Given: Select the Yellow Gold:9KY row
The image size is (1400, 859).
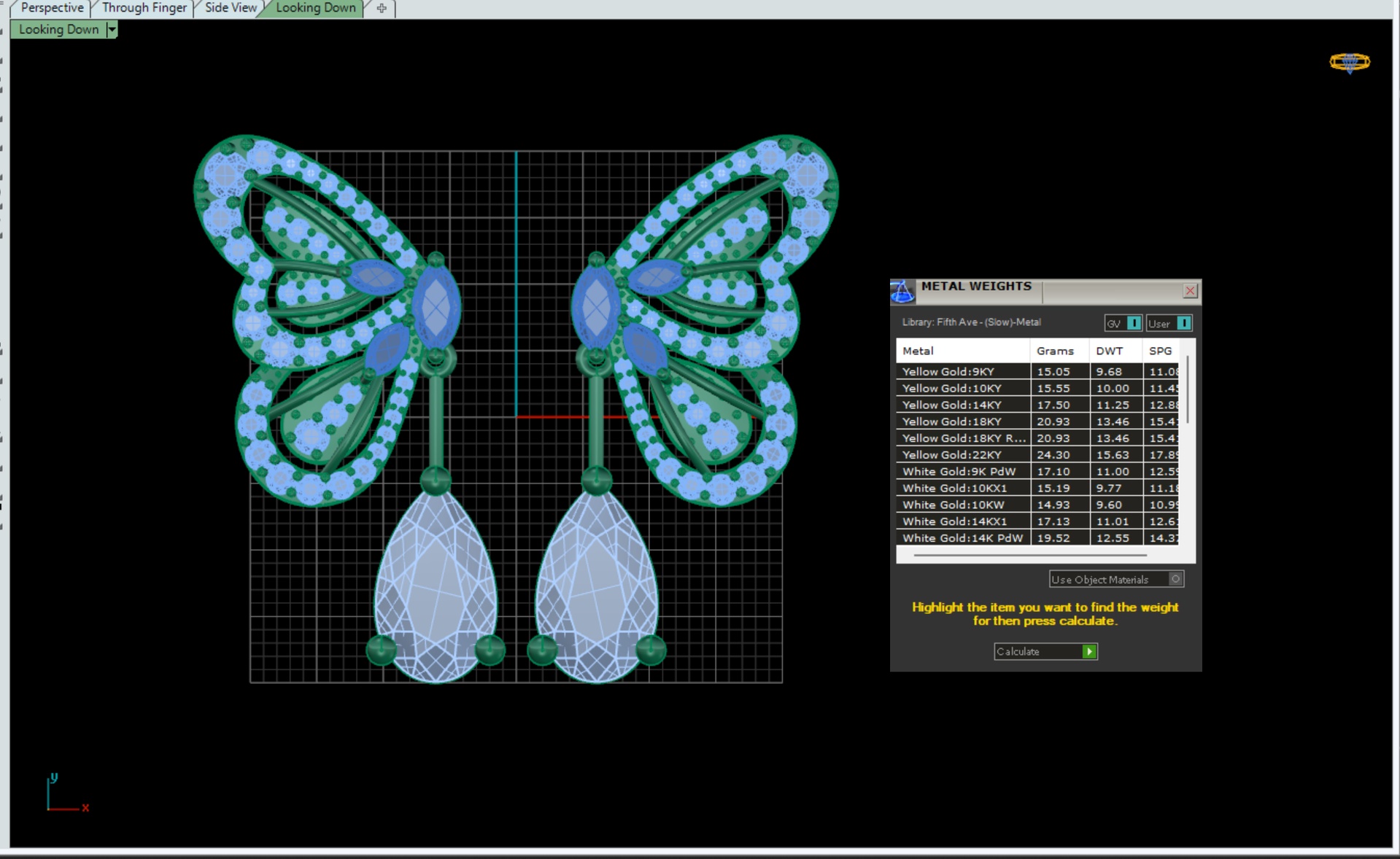Looking at the screenshot, I should pyautogui.click(x=1037, y=371).
